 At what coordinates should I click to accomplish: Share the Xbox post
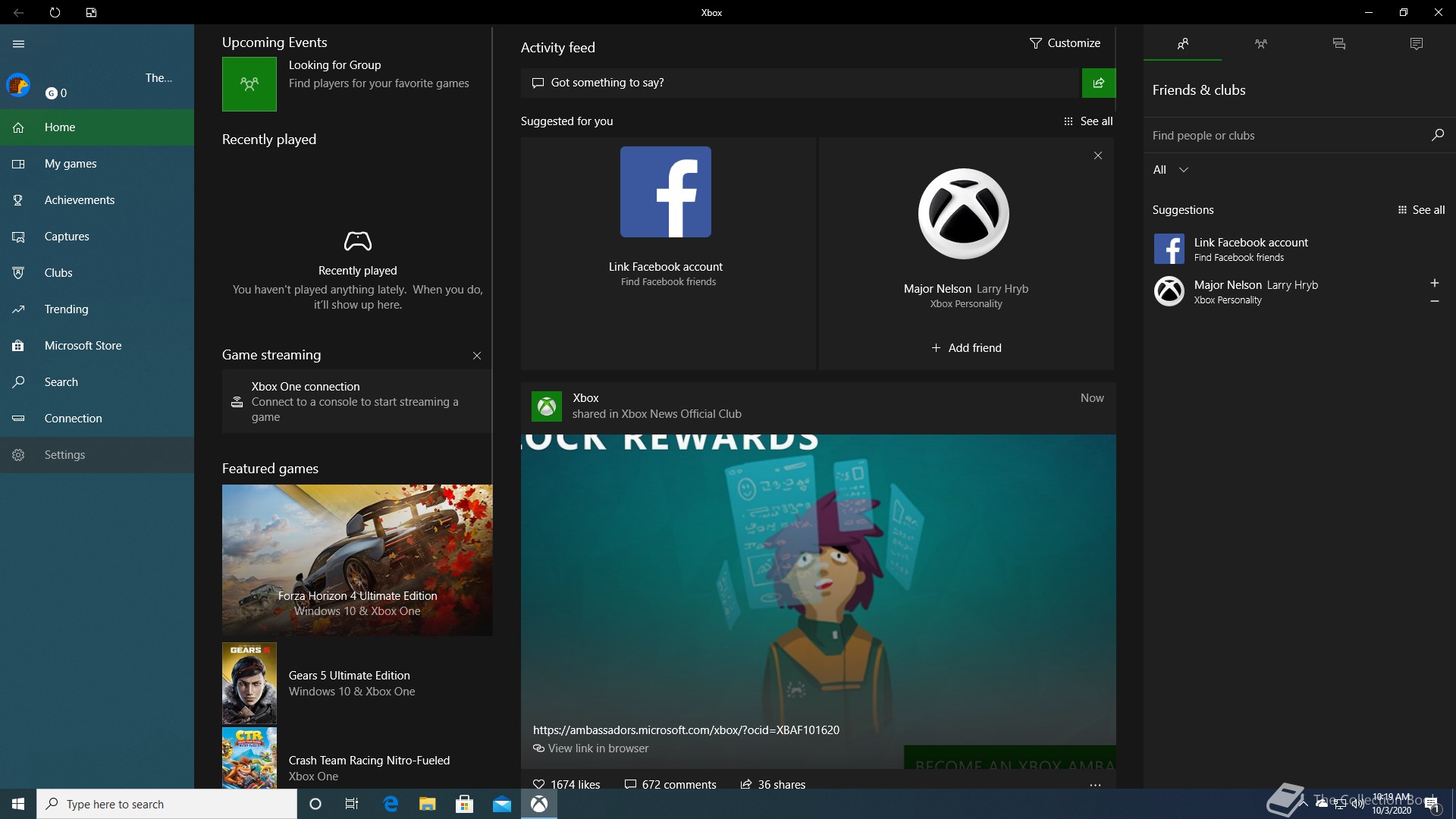[x=773, y=784]
